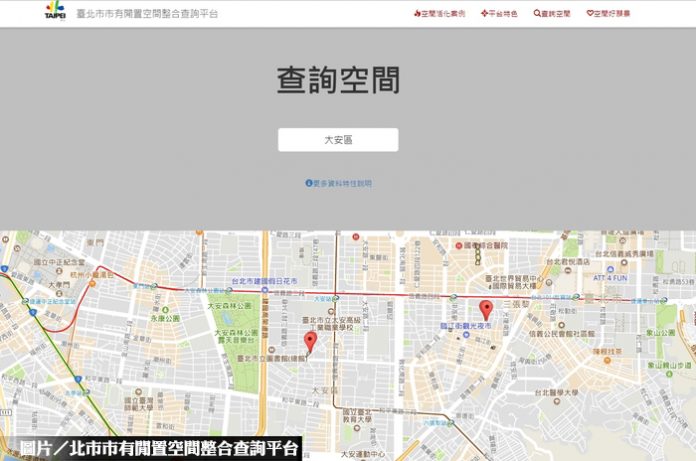
Task: Click the 大安森林公園 label on the map
Action: click(x=229, y=306)
